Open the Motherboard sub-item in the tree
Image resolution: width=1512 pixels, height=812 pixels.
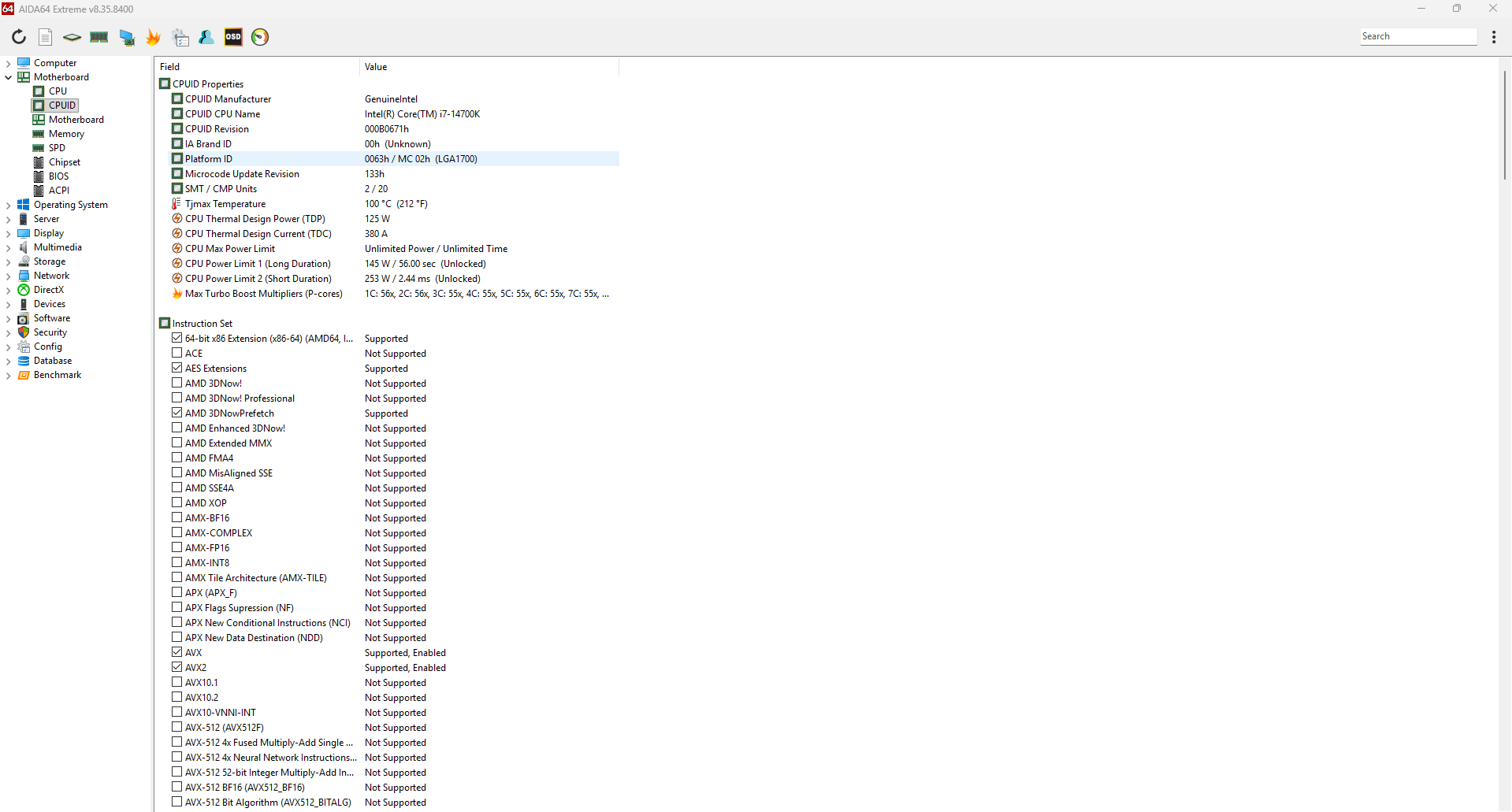tap(76, 120)
